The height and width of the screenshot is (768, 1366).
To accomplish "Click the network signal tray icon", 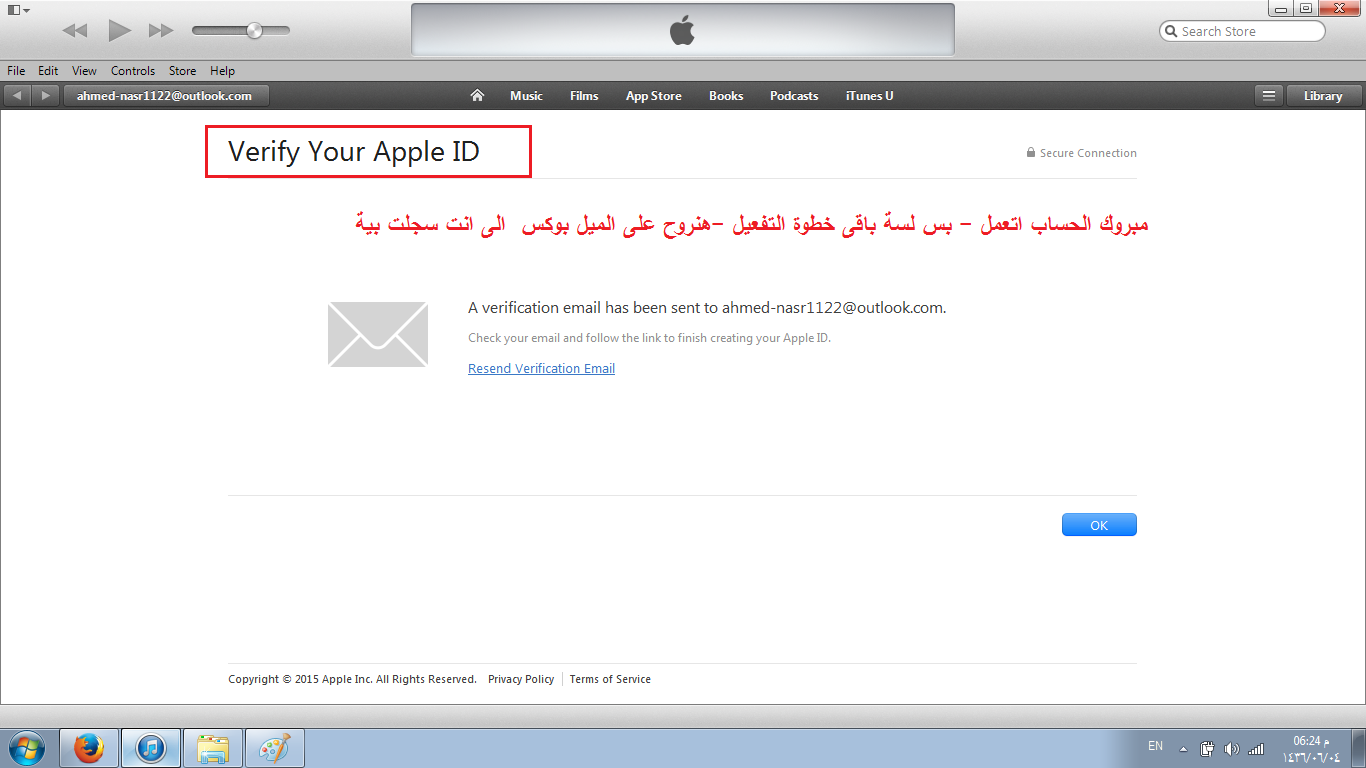I will (1256, 748).
